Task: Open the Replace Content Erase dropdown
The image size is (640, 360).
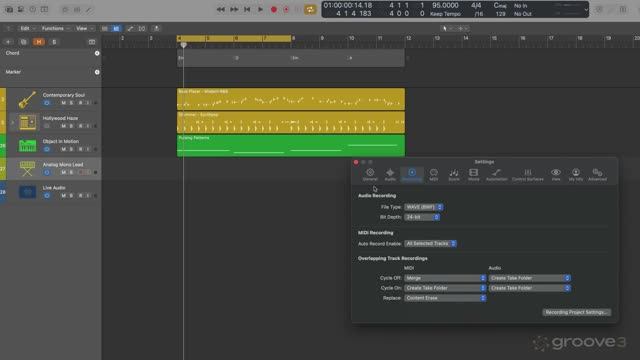Action: tap(445, 298)
